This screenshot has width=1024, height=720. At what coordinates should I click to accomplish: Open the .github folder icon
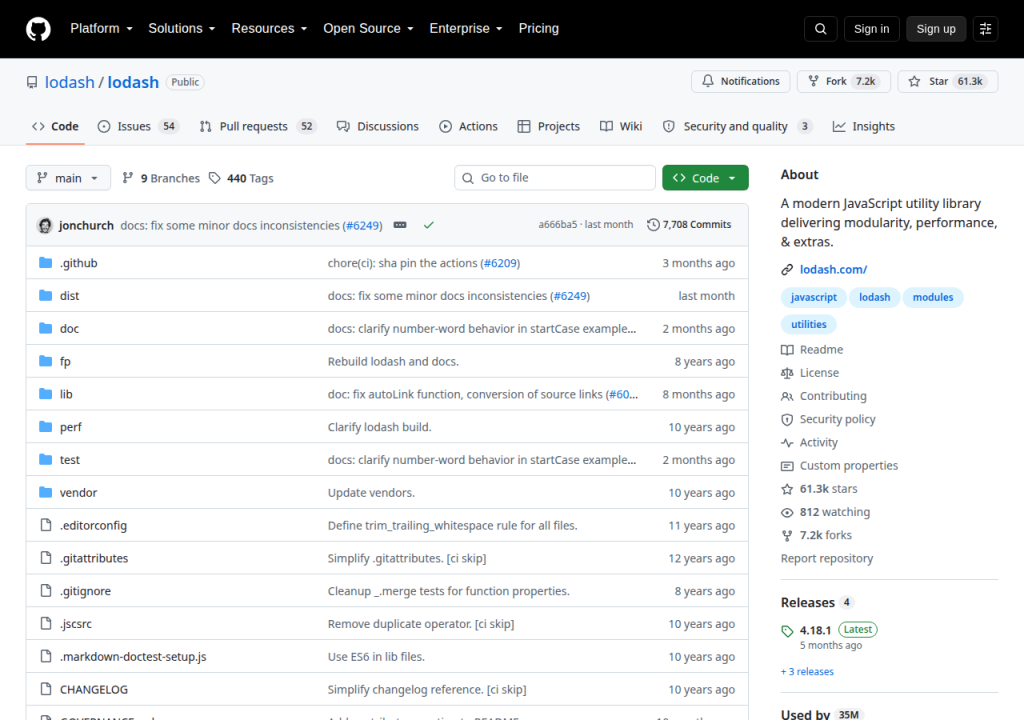[x=45, y=263]
